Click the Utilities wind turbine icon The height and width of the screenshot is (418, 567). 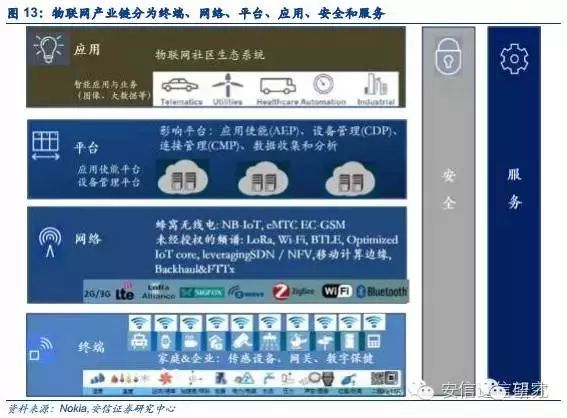click(227, 85)
